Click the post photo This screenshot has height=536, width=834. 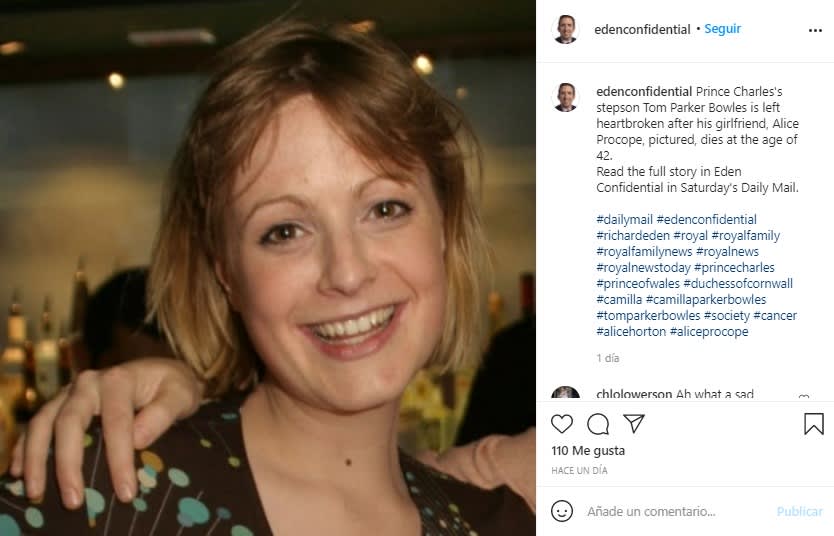tap(268, 268)
